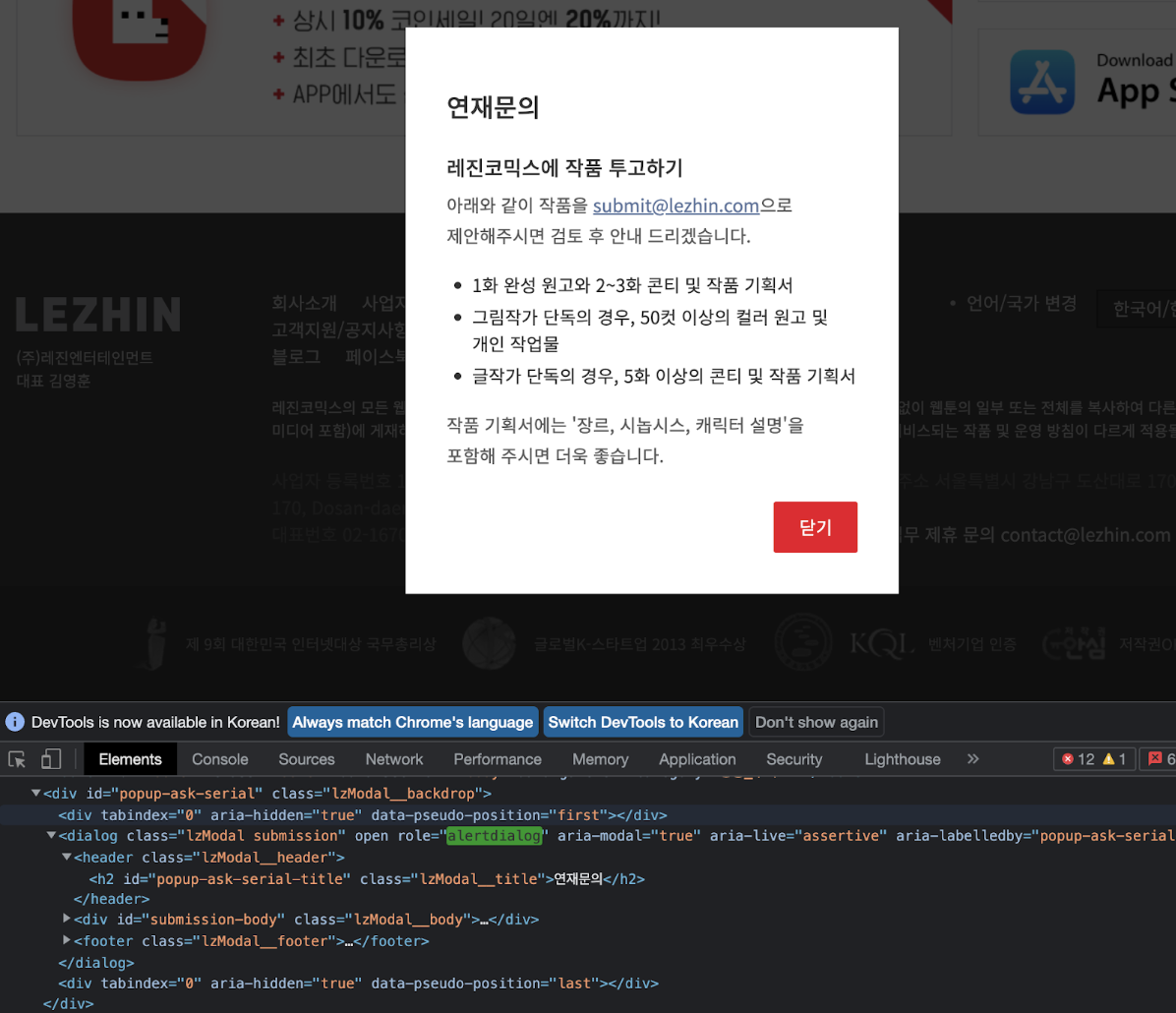Switch to the Elements tab
Image resolution: width=1176 pixels, height=1013 pixels.
[130, 759]
